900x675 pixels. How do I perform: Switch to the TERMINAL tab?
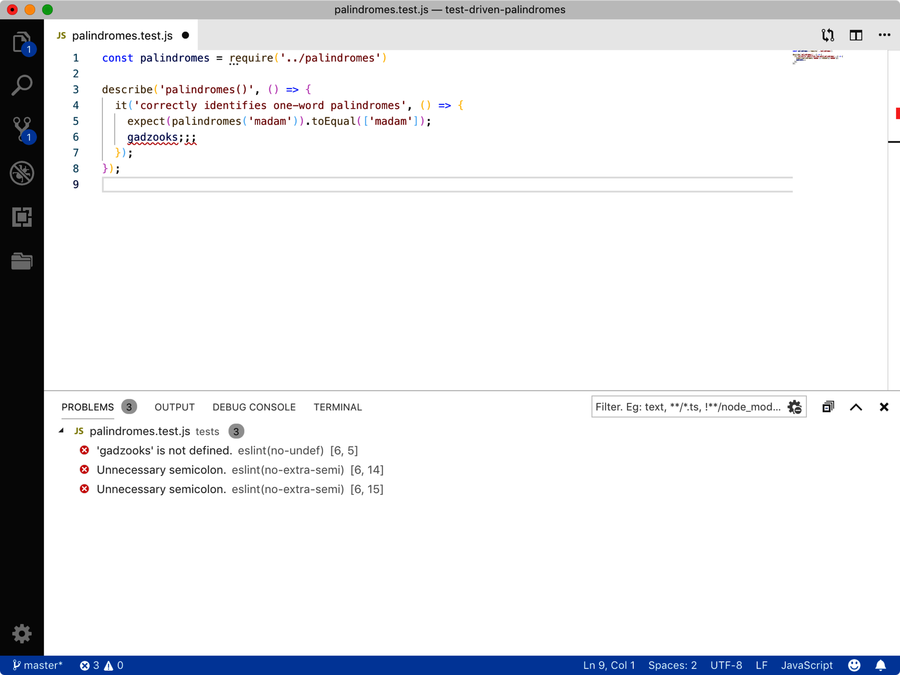point(337,407)
